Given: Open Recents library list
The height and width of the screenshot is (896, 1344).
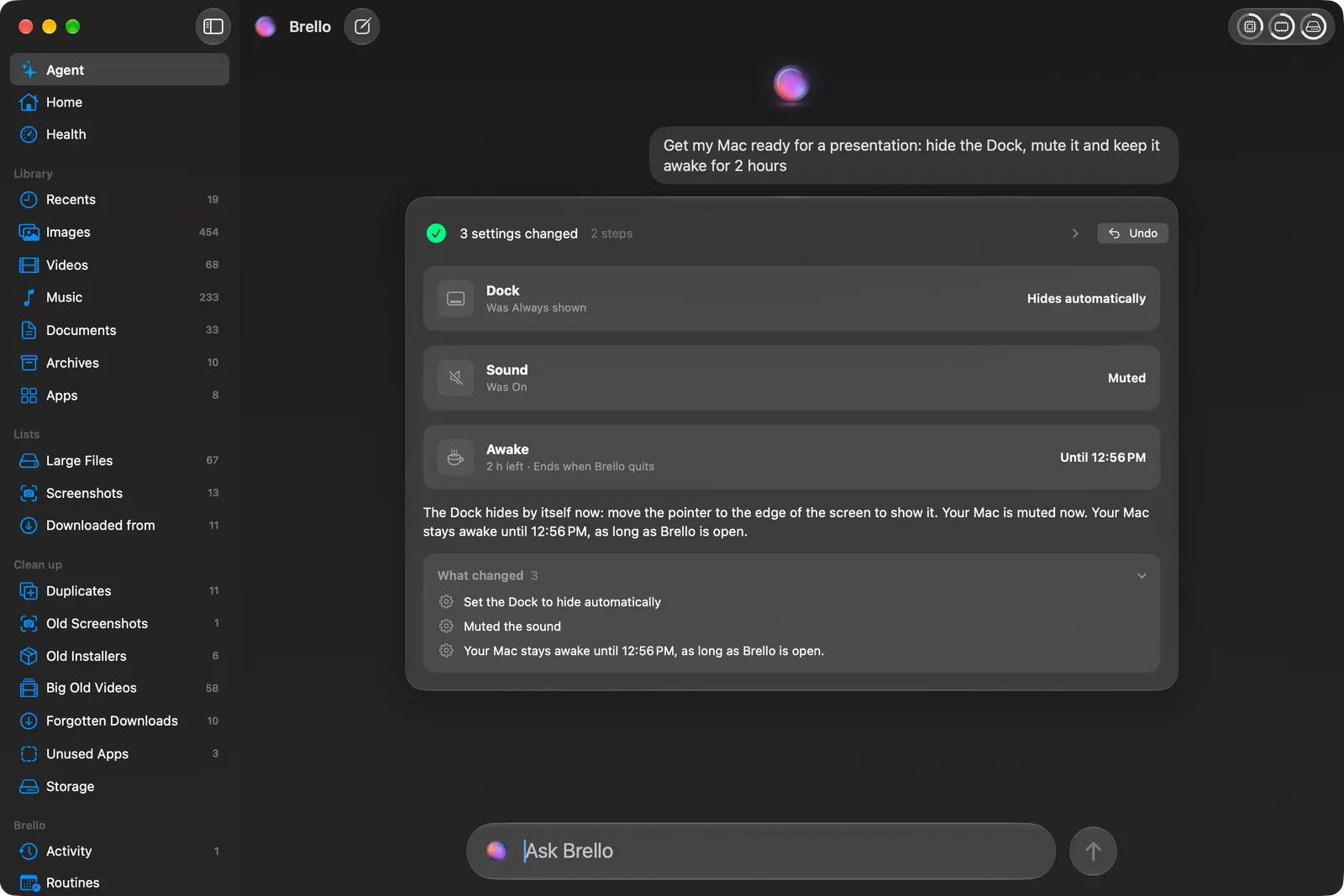Looking at the screenshot, I should pyautogui.click(x=119, y=200).
